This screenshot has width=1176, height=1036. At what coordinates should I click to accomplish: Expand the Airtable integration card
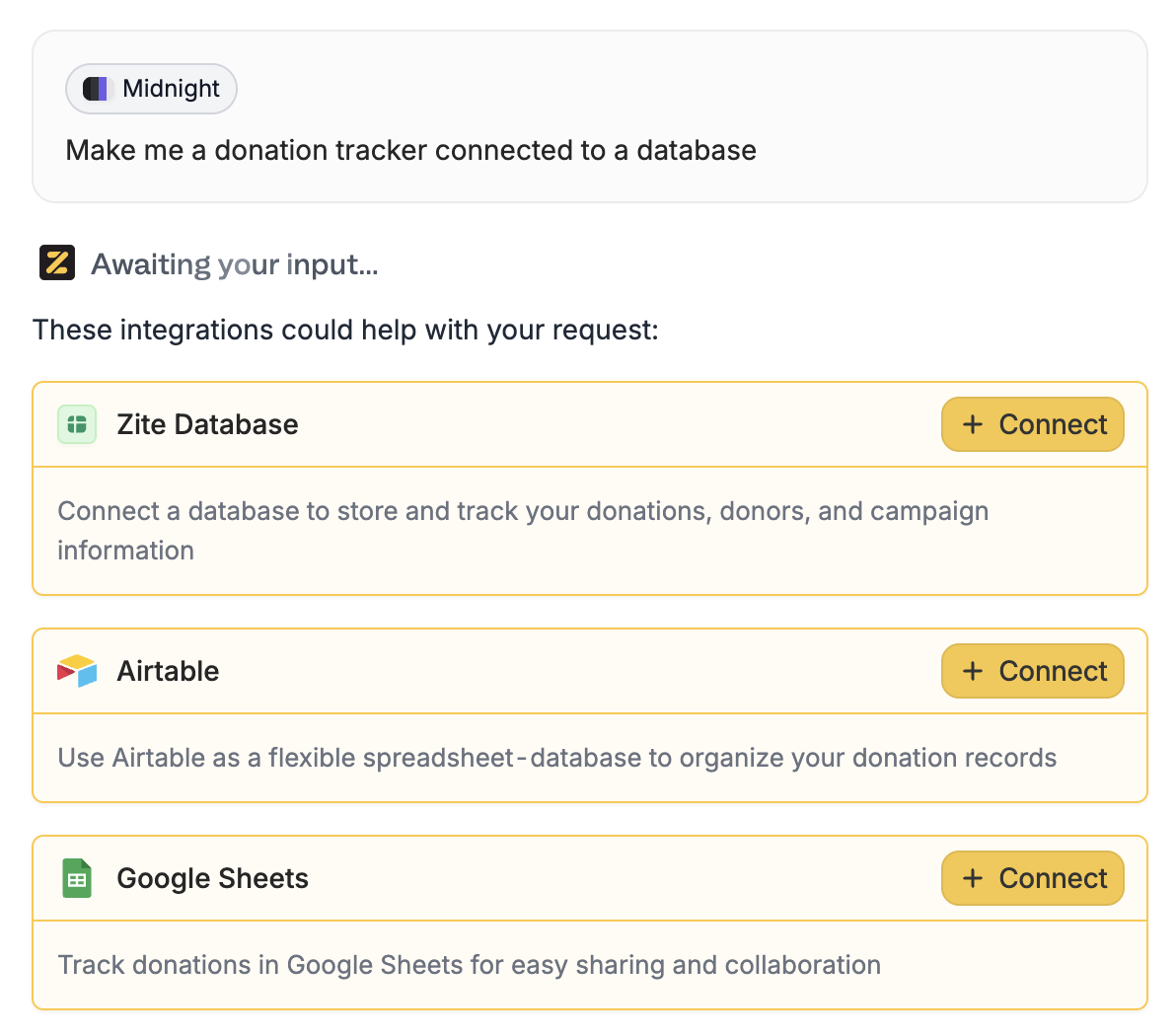pos(493,671)
